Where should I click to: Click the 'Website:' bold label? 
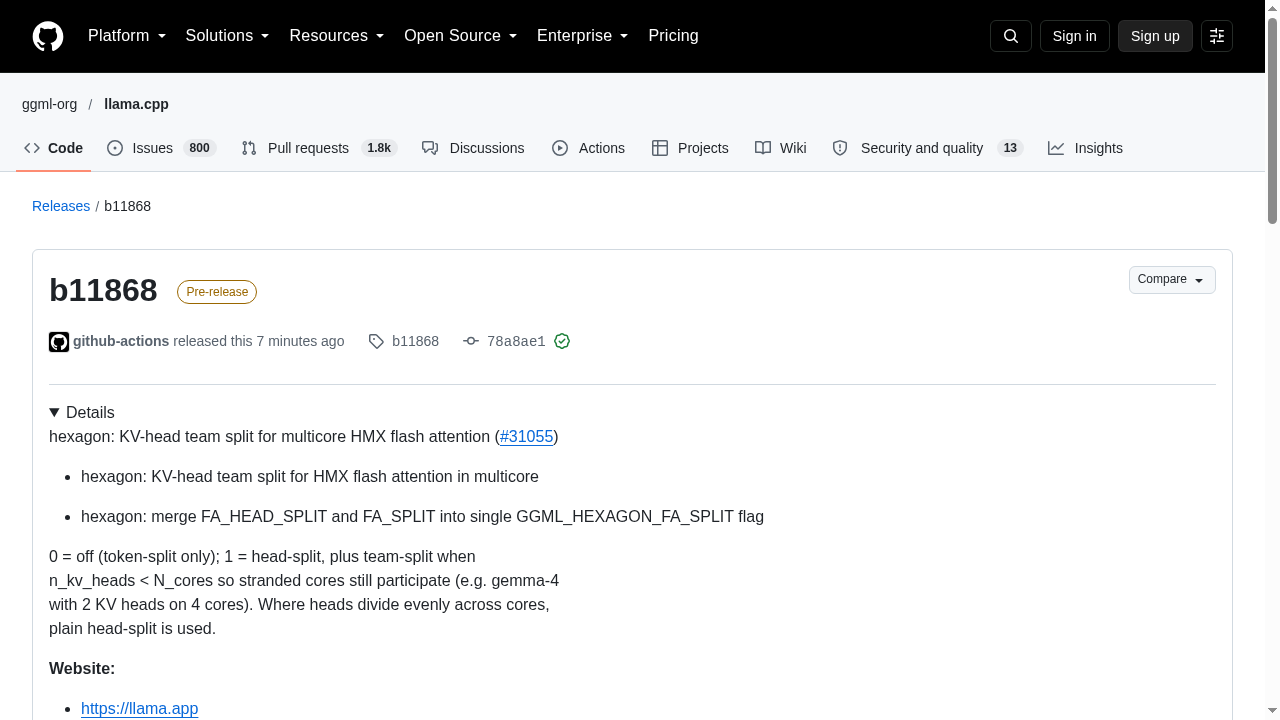click(82, 668)
